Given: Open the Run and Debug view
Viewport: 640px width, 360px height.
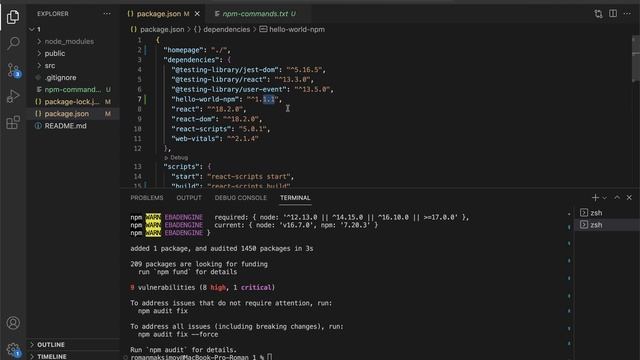Looking at the screenshot, I should 13,96.
